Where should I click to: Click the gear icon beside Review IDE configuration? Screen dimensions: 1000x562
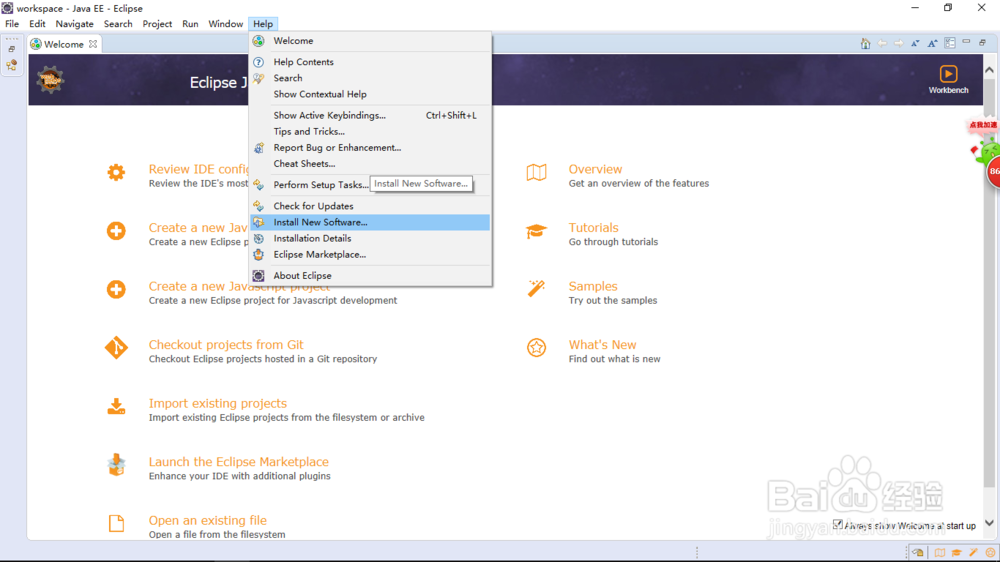(x=116, y=172)
